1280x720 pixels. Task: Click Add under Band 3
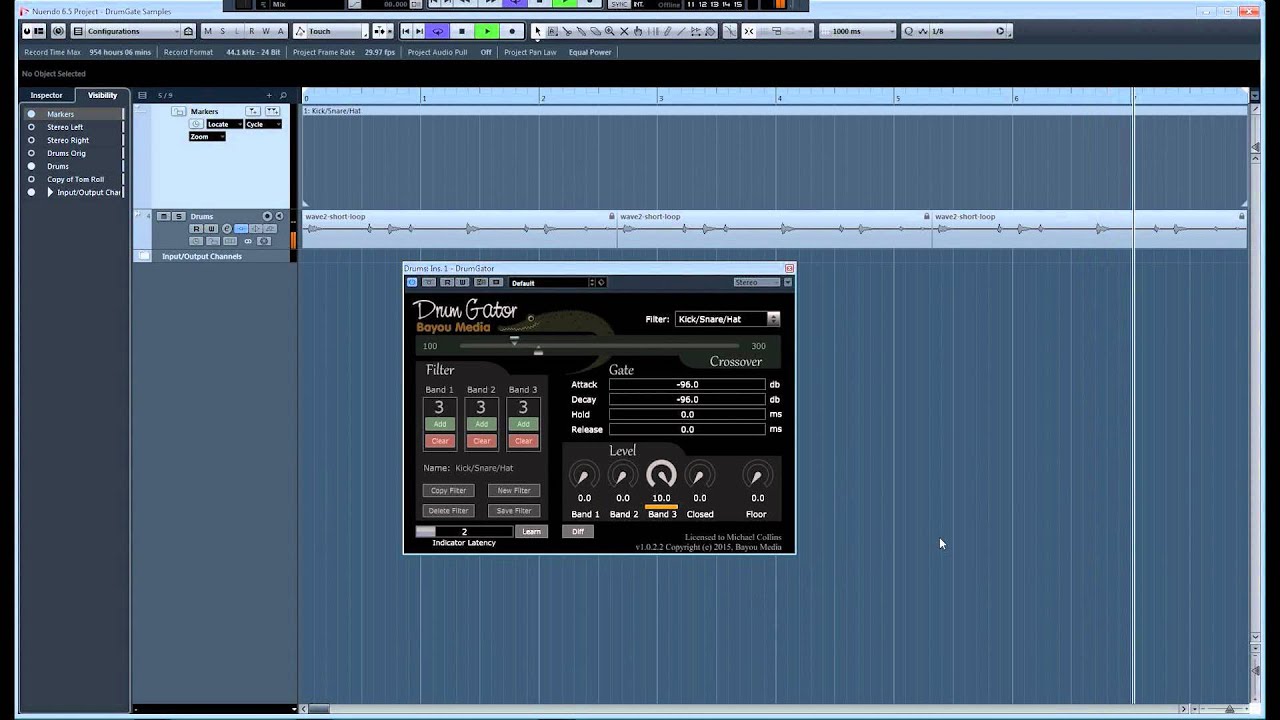point(523,424)
